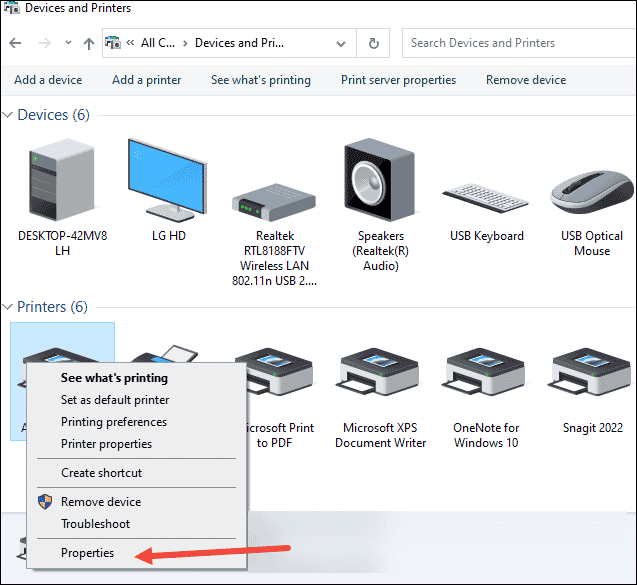Click the shield icon beside Remove device
Viewport: 637px width, 585px height.
tap(45, 502)
